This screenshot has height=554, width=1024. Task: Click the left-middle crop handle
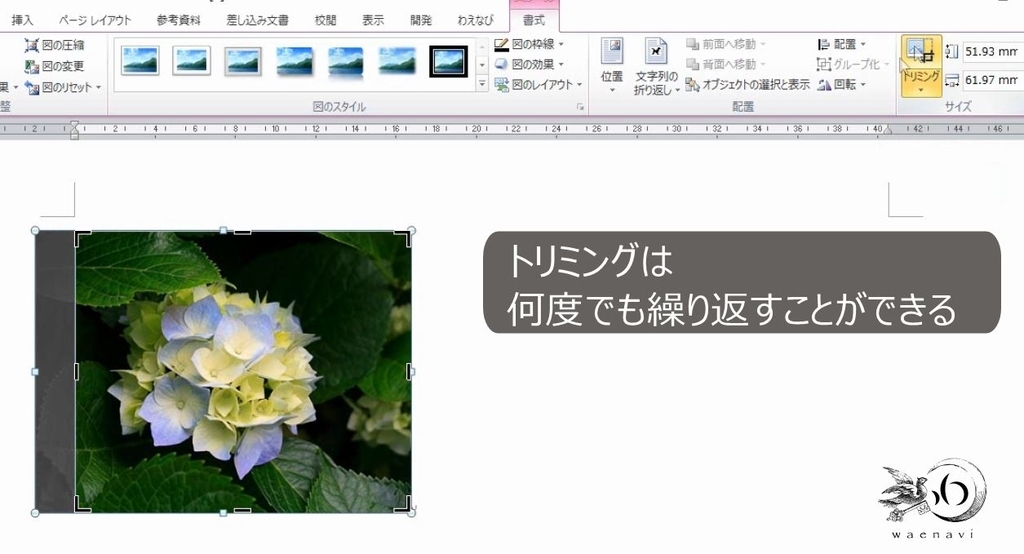click(76, 371)
